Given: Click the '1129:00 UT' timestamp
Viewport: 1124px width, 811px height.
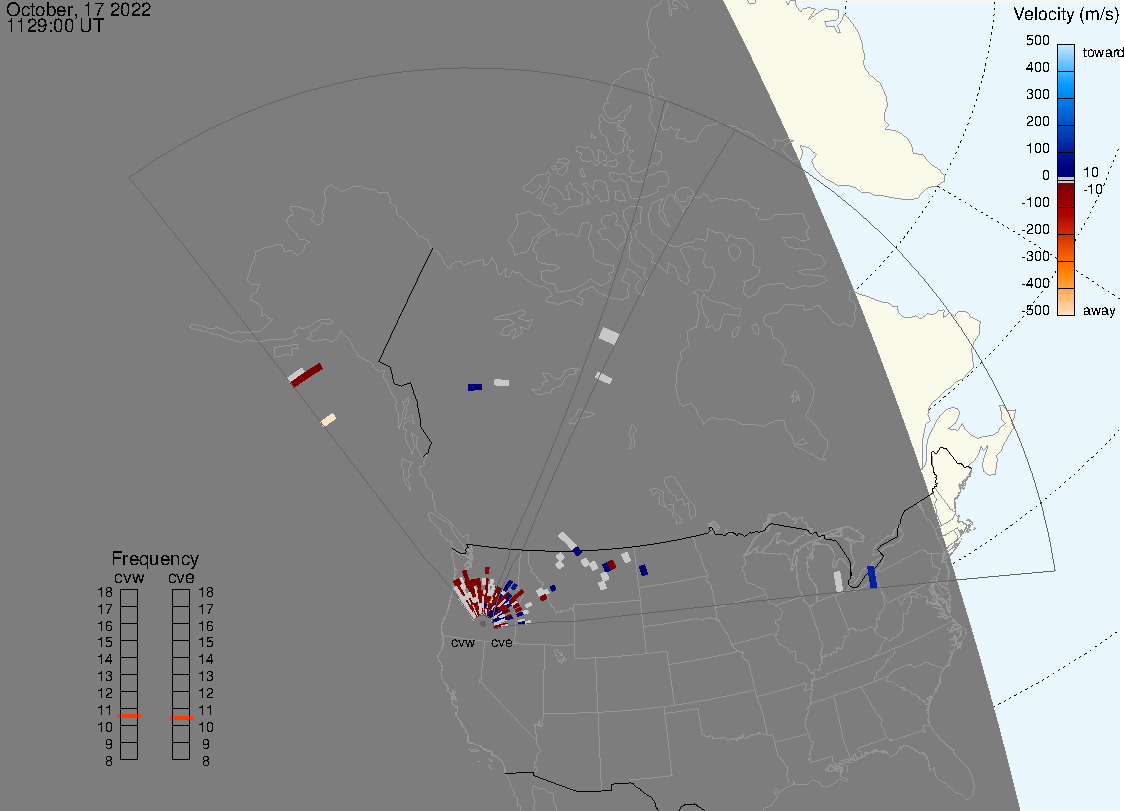Looking at the screenshot, I should pos(55,26).
